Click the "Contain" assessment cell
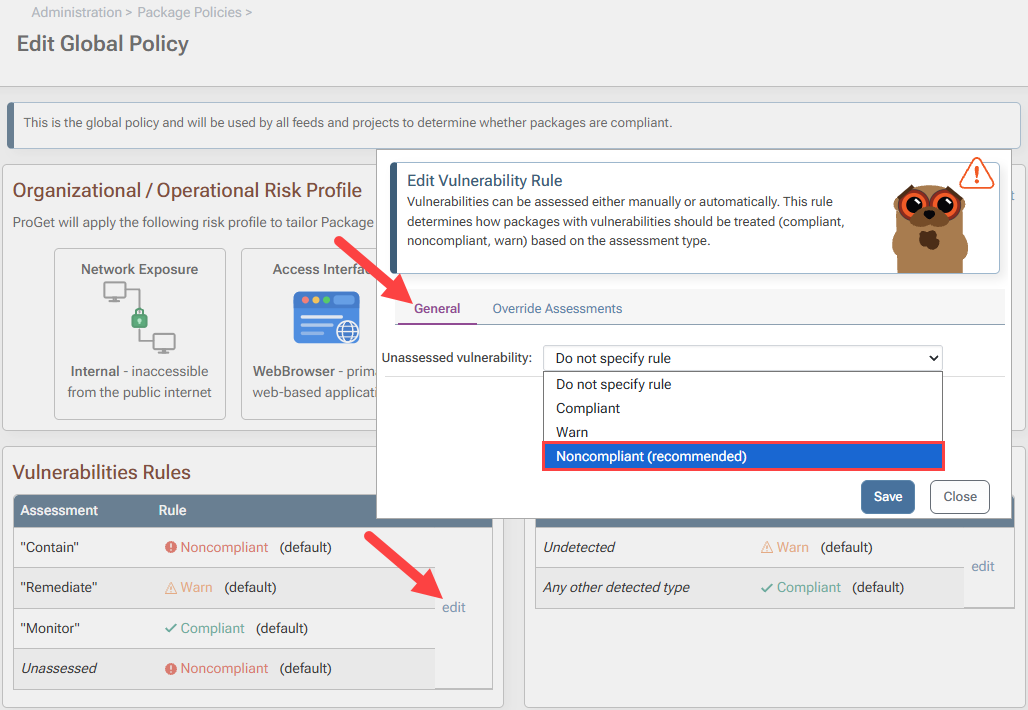 click(x=49, y=547)
